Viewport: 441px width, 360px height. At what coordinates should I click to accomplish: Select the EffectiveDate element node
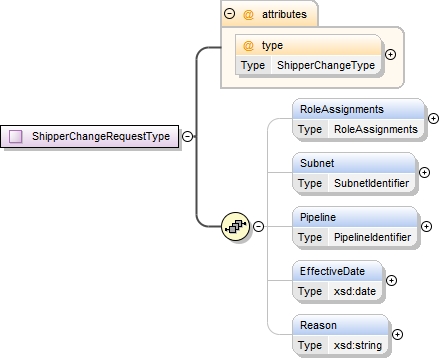pyautogui.click(x=338, y=281)
